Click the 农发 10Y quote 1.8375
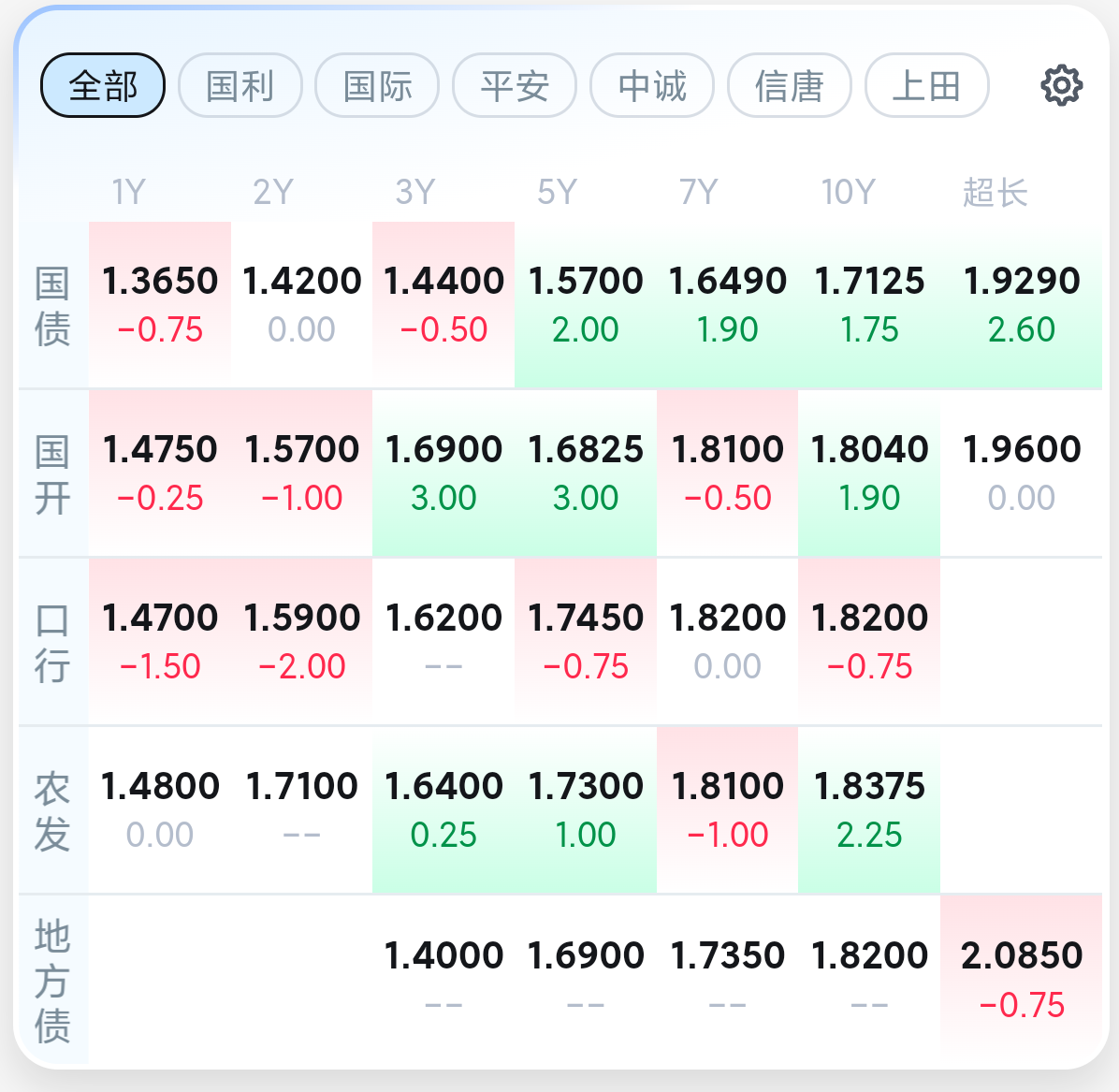The height and width of the screenshot is (1092, 1119). tap(869, 810)
